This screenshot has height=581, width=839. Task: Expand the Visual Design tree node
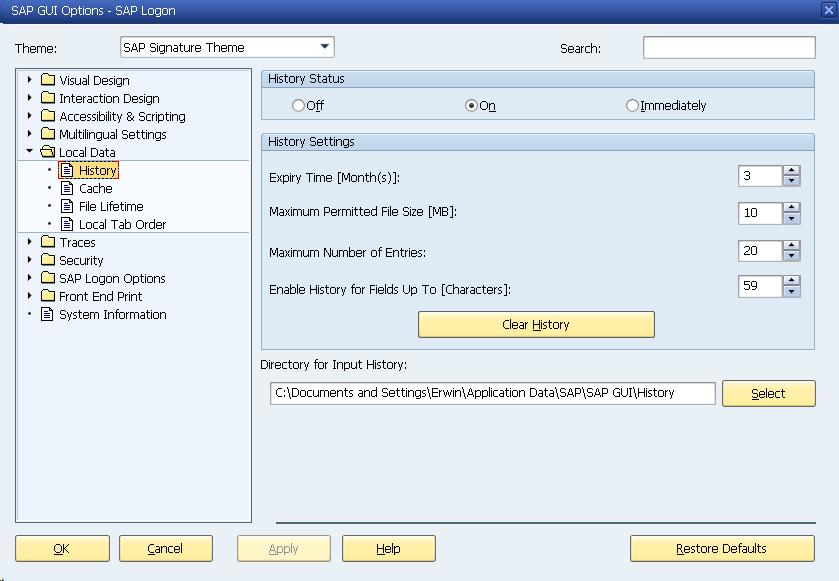click(29, 80)
